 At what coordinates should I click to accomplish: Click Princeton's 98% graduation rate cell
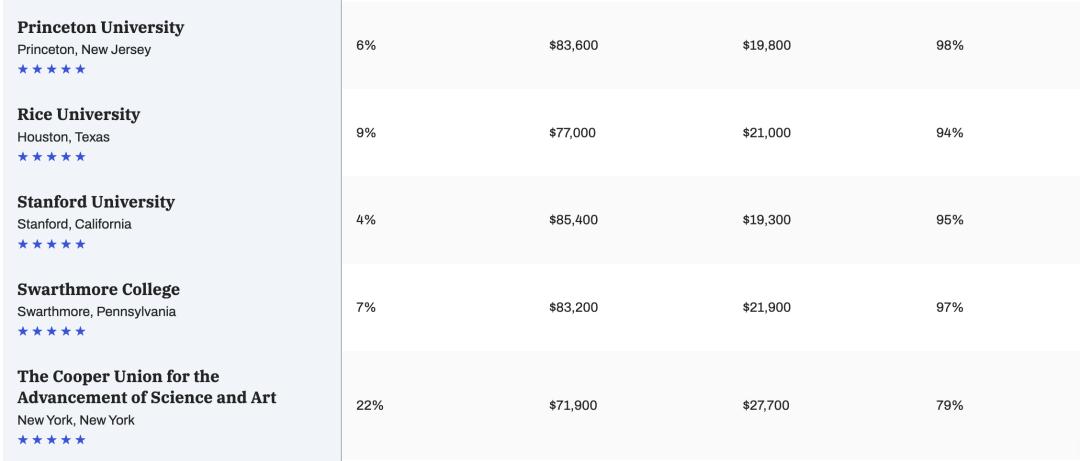pyautogui.click(x=949, y=45)
